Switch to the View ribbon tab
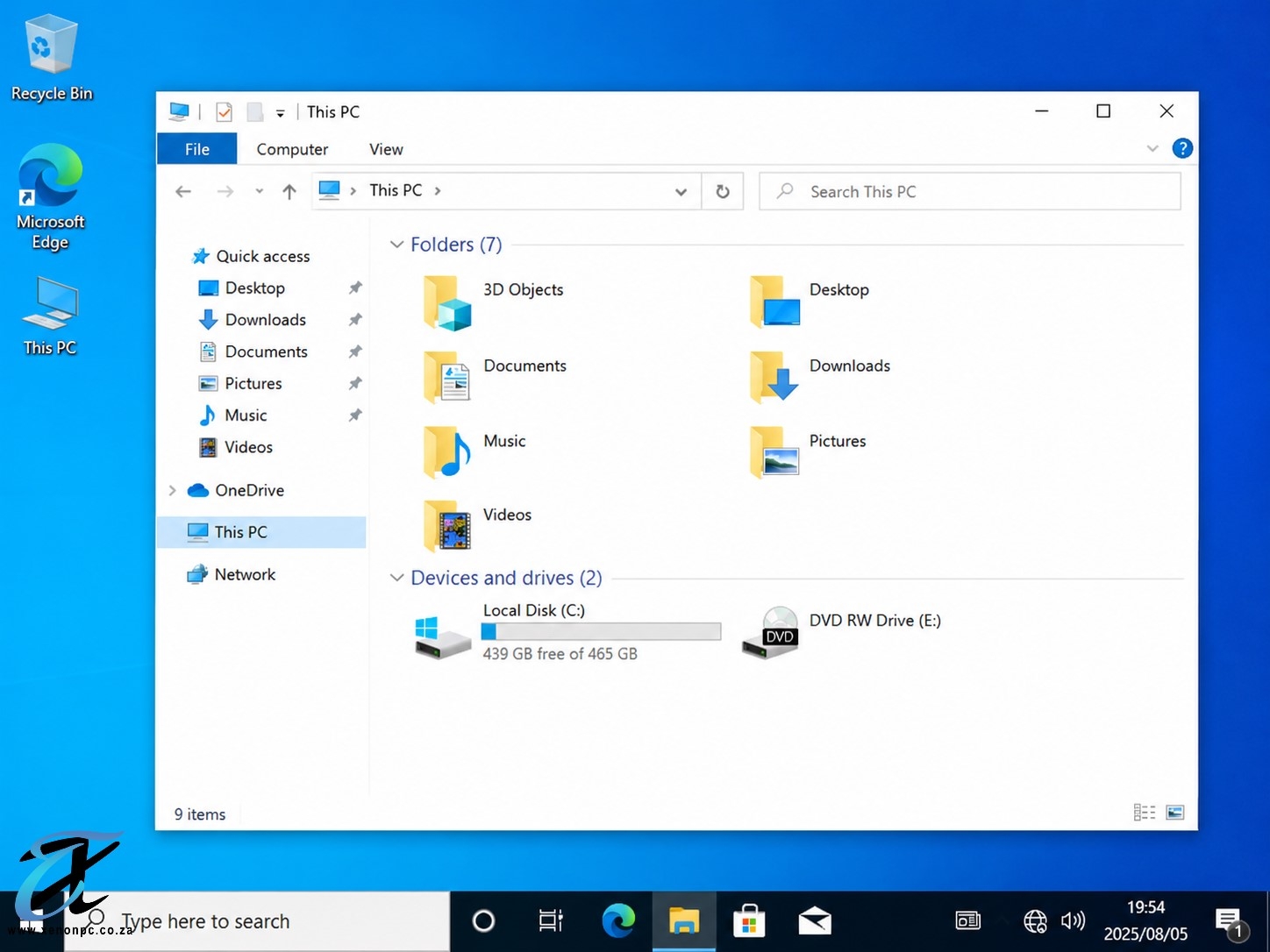This screenshot has height=952, width=1270. (x=386, y=149)
